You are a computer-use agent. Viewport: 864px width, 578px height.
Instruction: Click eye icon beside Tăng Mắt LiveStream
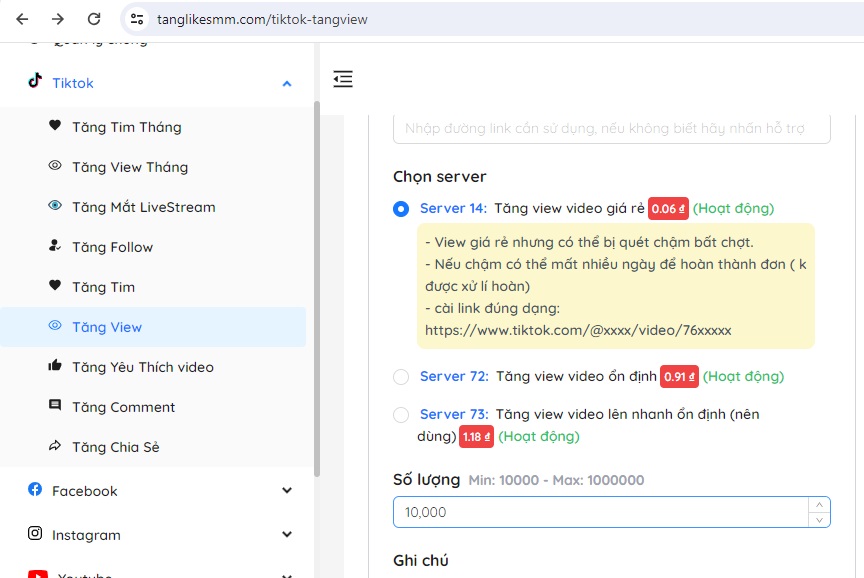point(55,206)
